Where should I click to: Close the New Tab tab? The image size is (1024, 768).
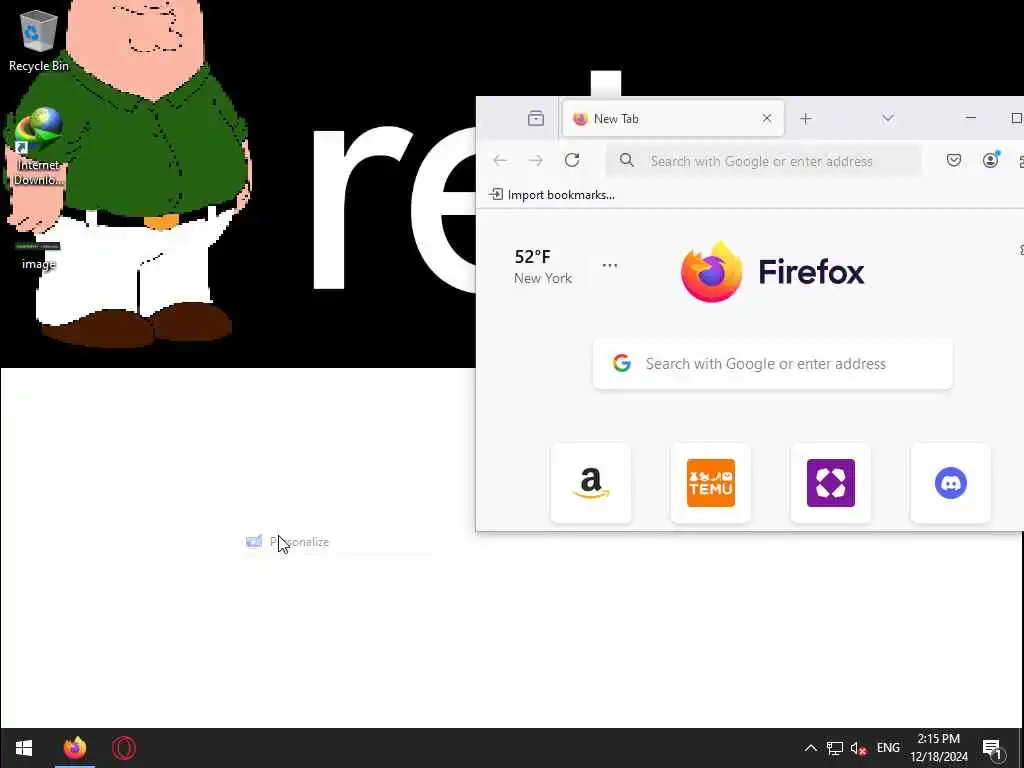click(767, 118)
